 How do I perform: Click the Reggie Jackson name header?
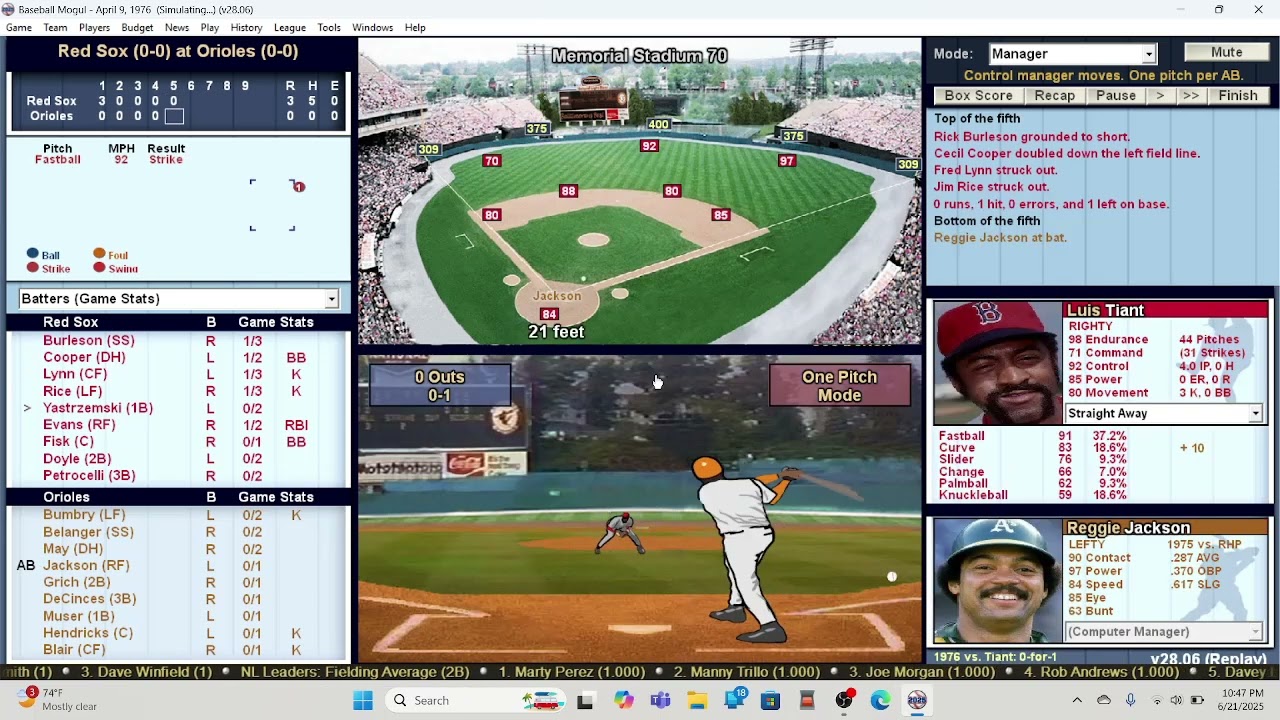pyautogui.click(x=1128, y=527)
